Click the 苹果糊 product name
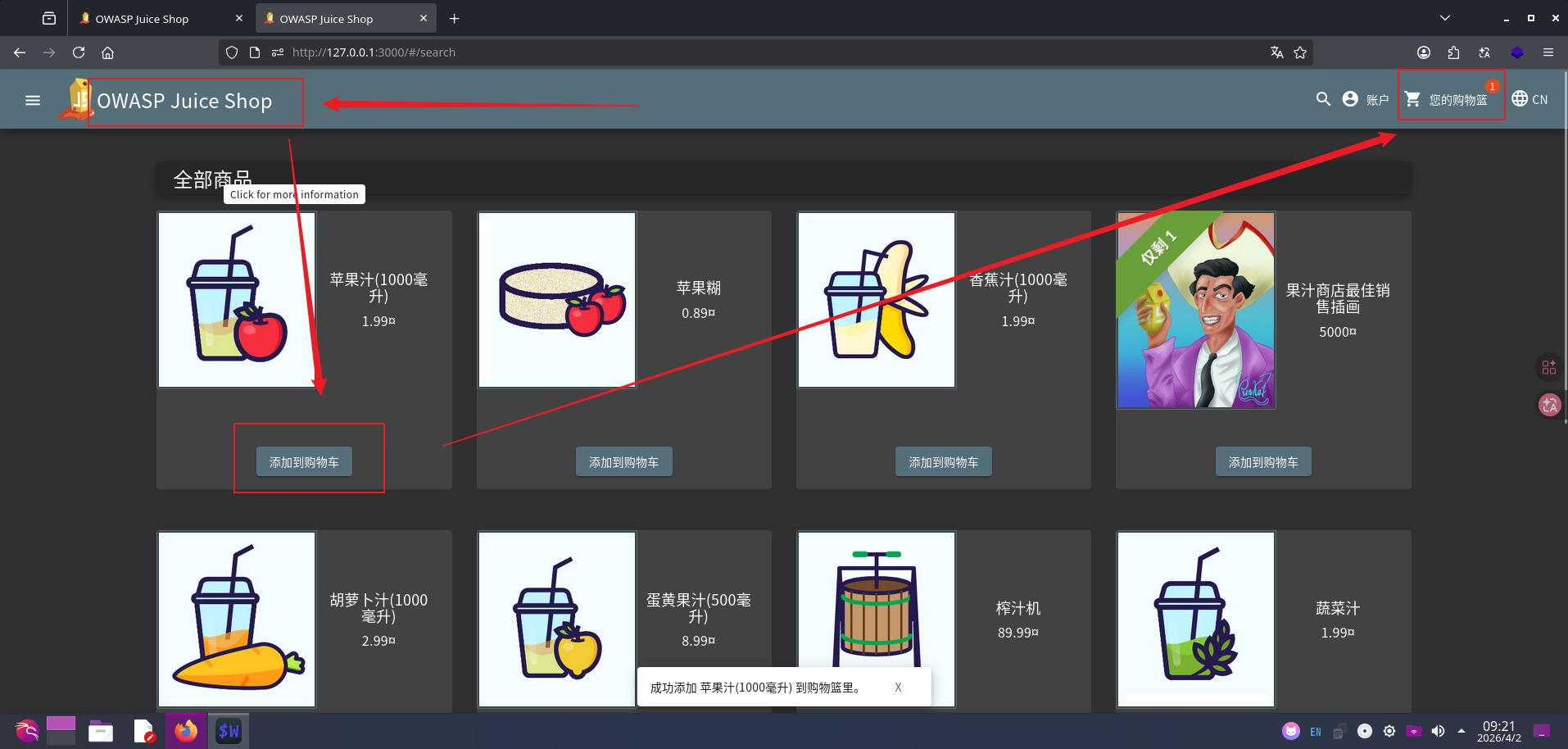Viewport: 1568px width, 749px height. point(699,288)
